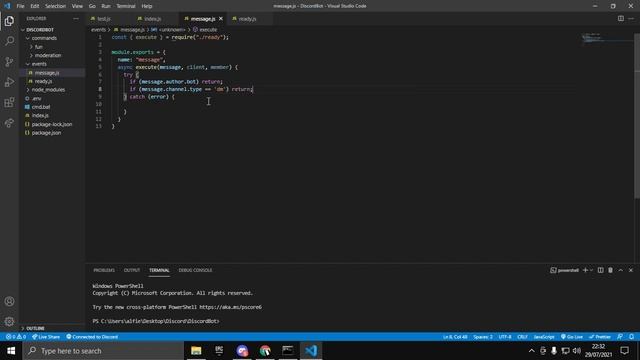Open the Run menu
Image resolution: width=640 pixels, height=360 pixels.
pyautogui.click(x=106, y=6)
